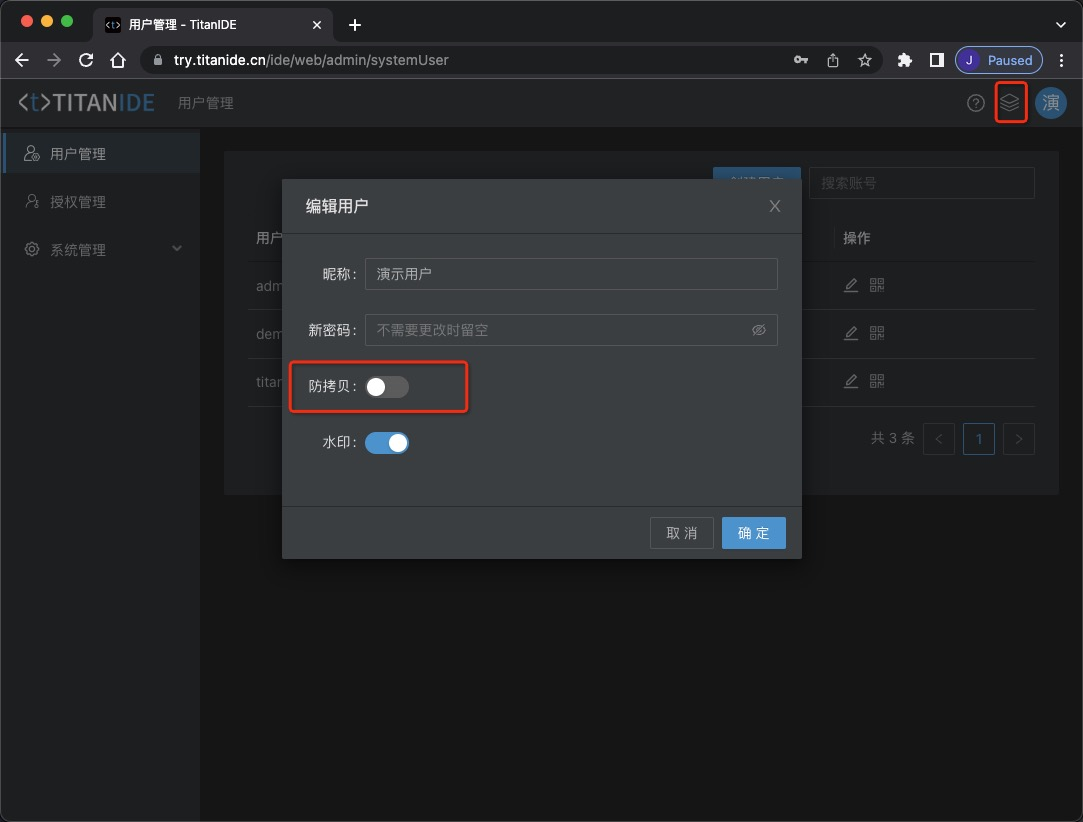The height and width of the screenshot is (822, 1083).
Task: Select 用户管理 in the sidebar
Action: tap(78, 154)
